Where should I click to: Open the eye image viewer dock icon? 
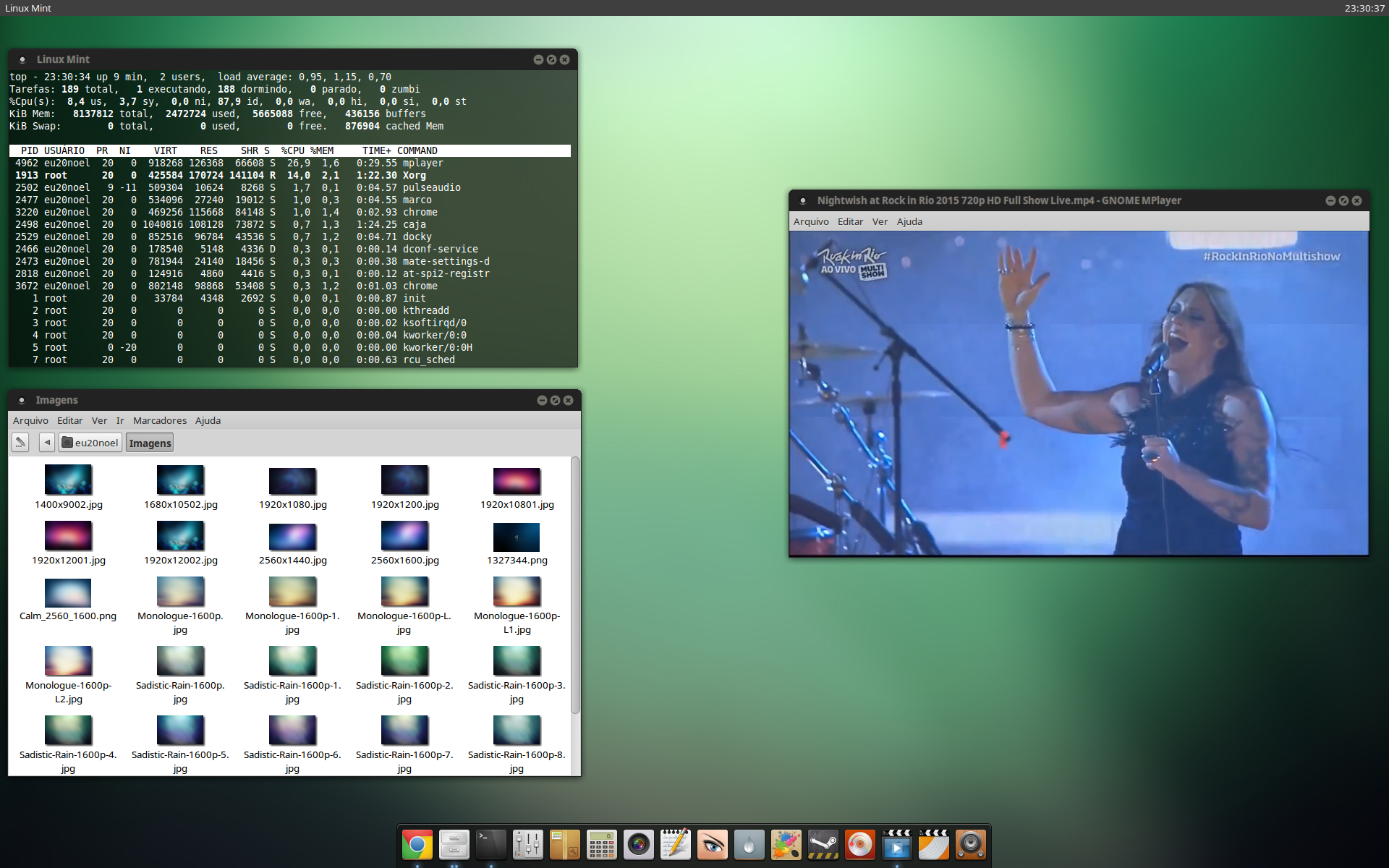click(x=713, y=844)
